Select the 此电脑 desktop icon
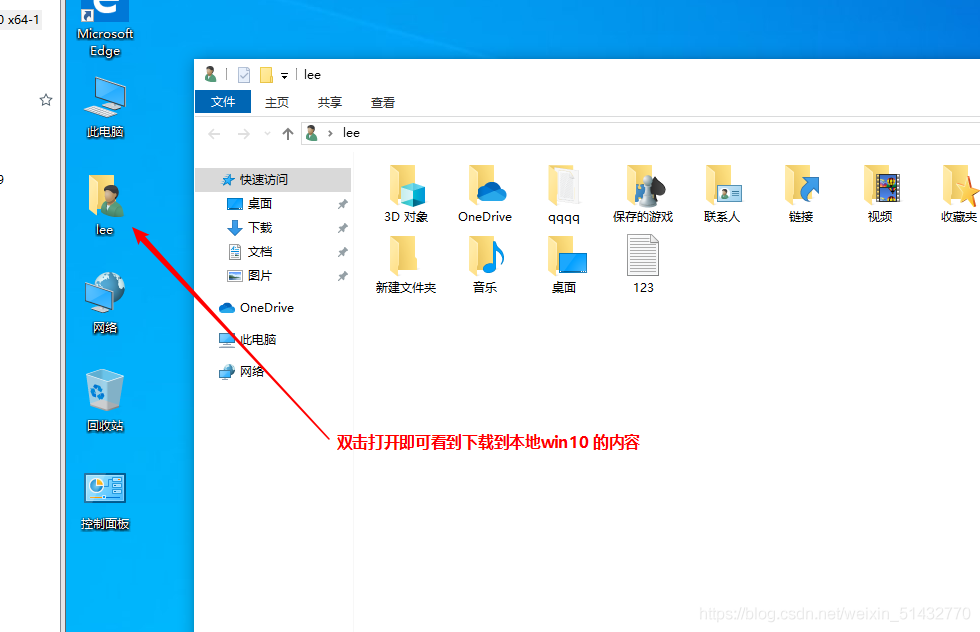Image resolution: width=980 pixels, height=632 pixels. [104, 107]
